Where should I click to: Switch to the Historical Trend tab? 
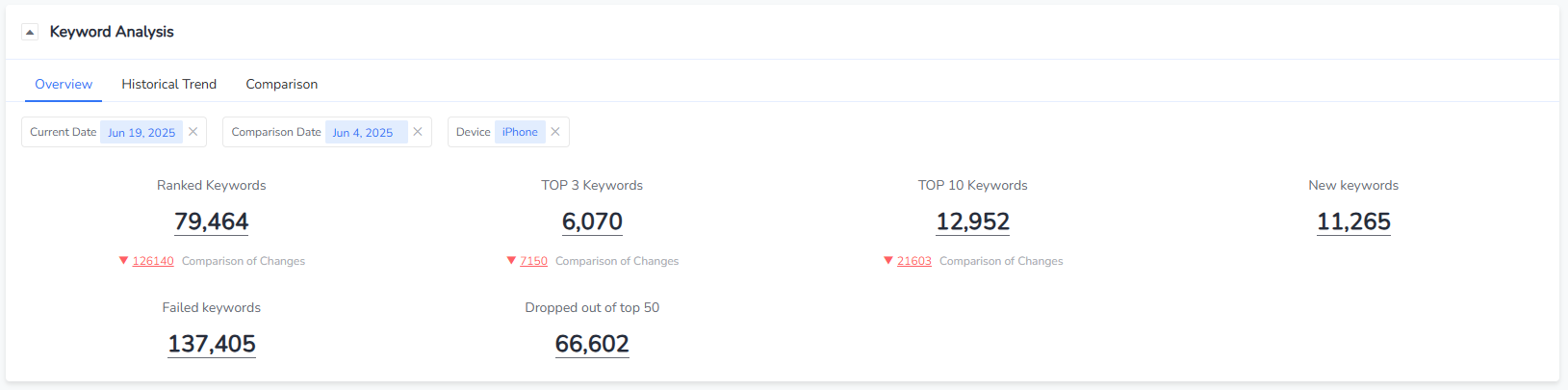168,84
